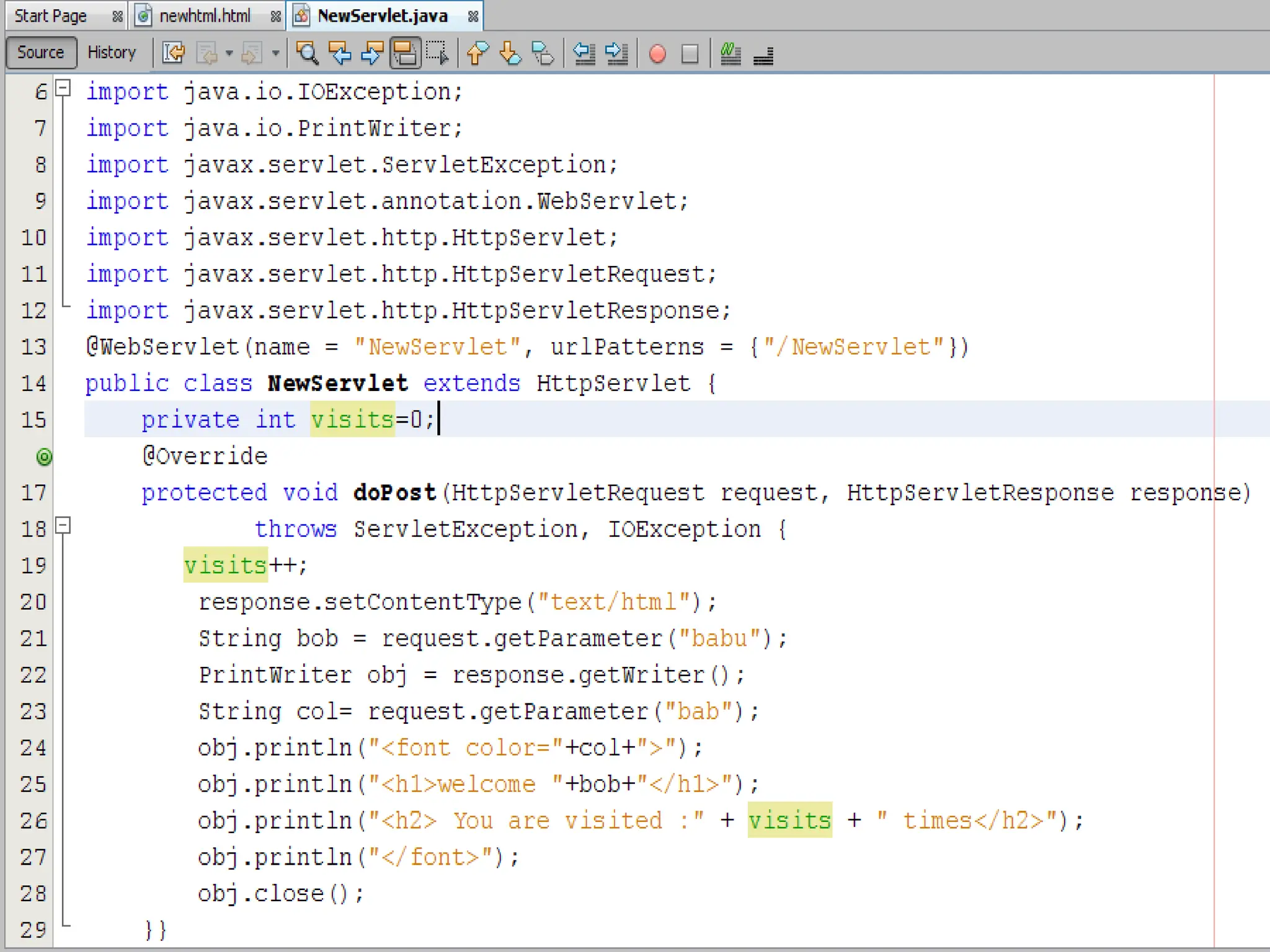Click Find Next Occurrence icon
The height and width of the screenshot is (952, 1270).
[x=372, y=53]
